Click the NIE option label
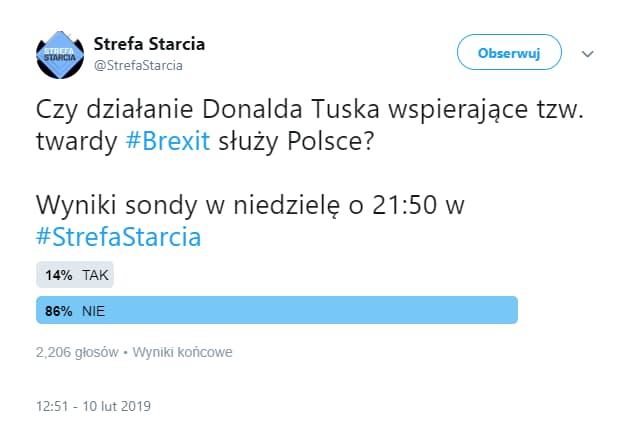 [x=93, y=311]
